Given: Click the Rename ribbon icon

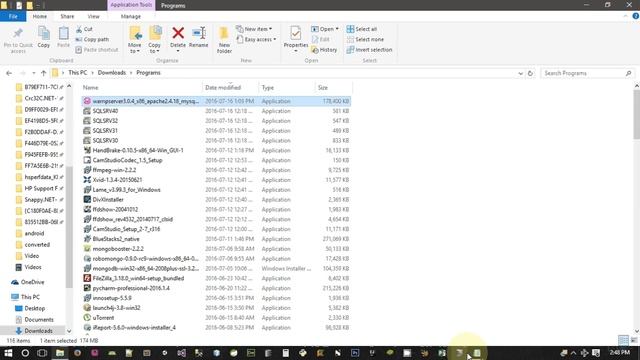Looking at the screenshot, I should pos(199,38).
